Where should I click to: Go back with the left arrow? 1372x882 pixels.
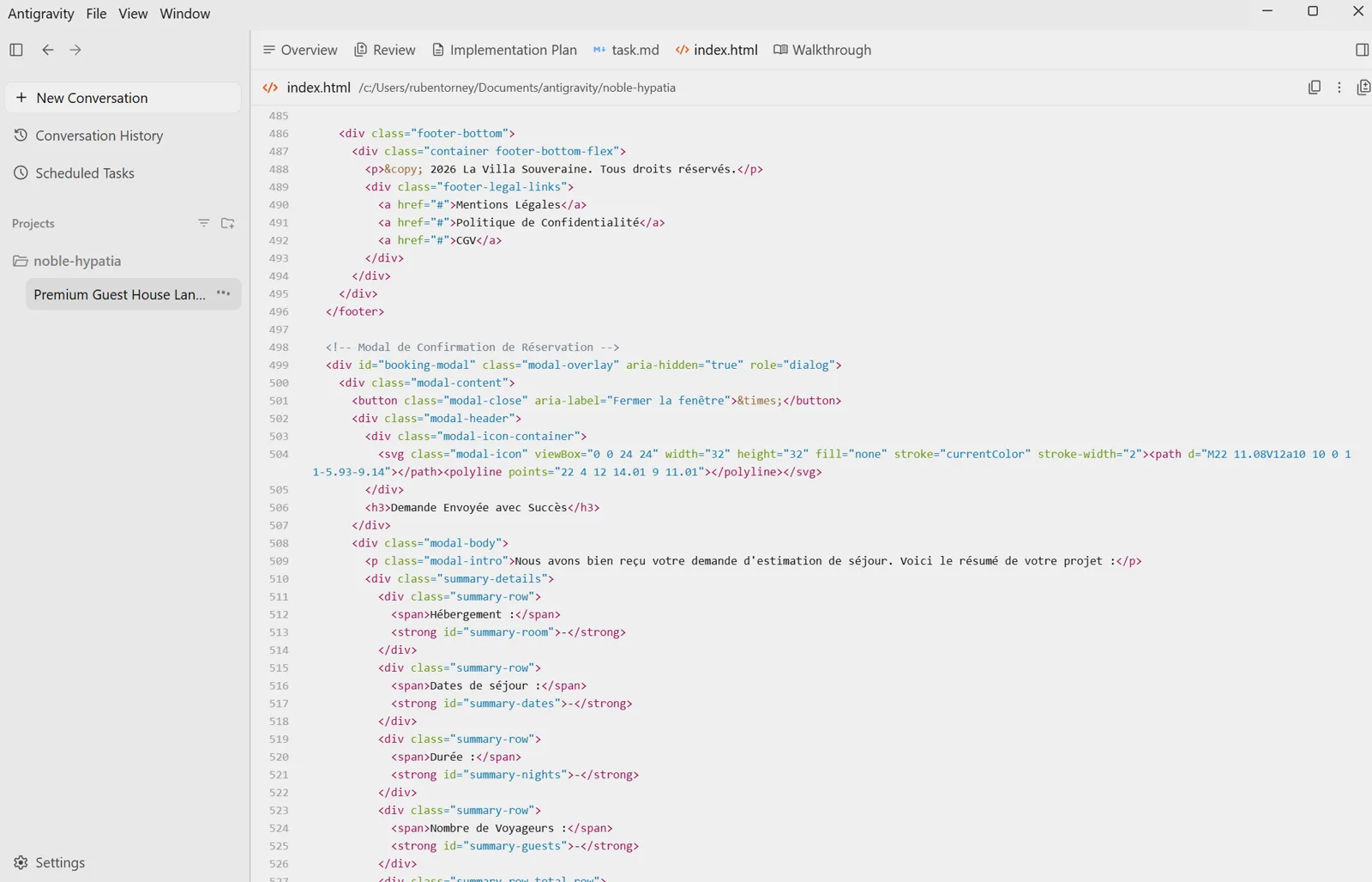coord(48,50)
